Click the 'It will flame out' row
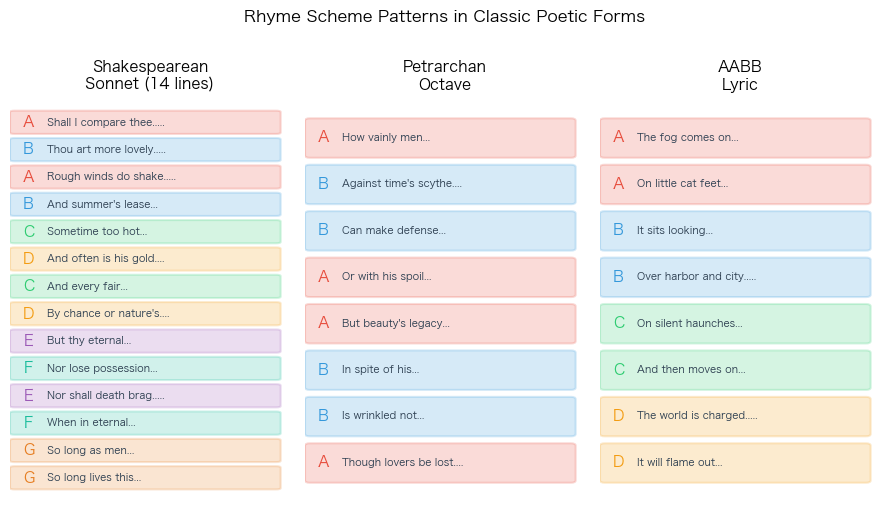 [x=735, y=463]
